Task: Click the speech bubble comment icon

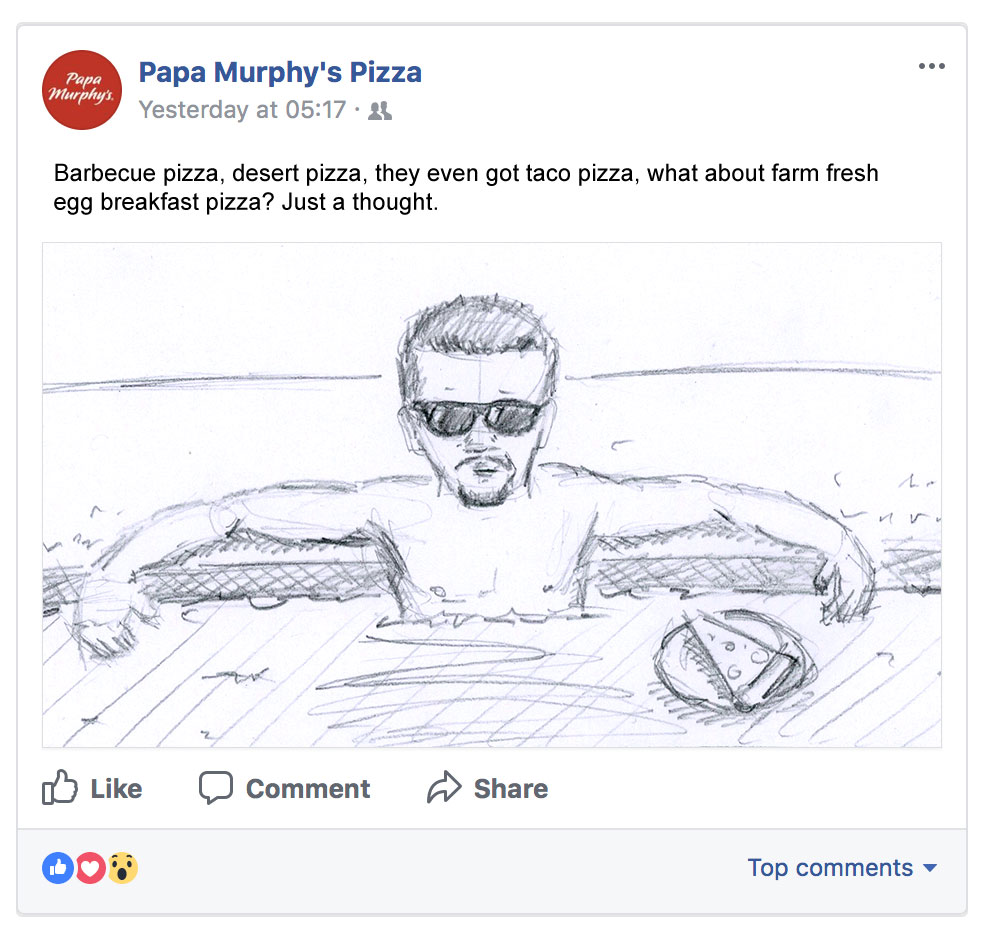Action: pos(215,788)
